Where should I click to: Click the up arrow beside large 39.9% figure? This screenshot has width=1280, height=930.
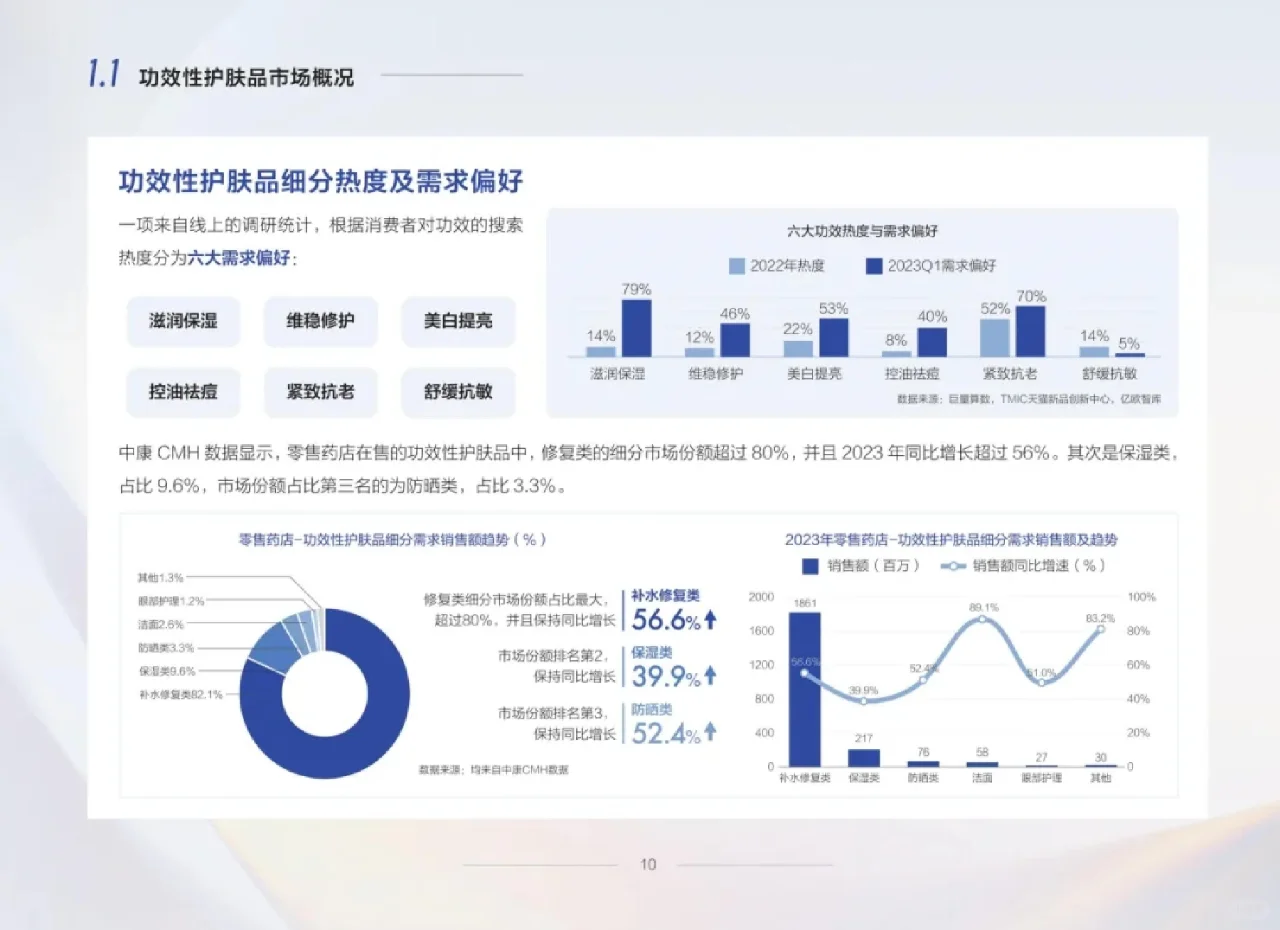[710, 677]
